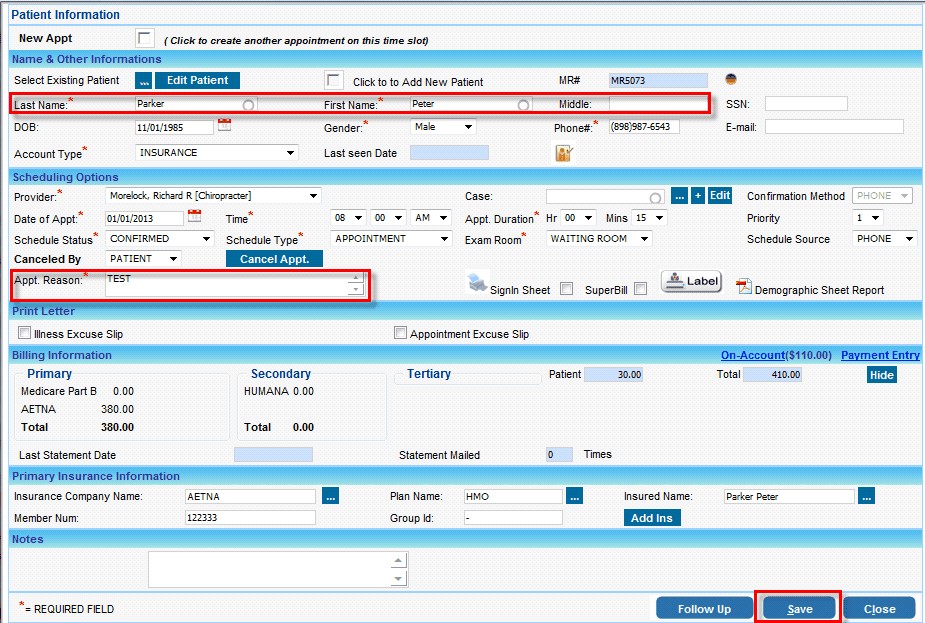Open the Exam Room dropdown
This screenshot has width=925, height=623.
(x=644, y=239)
